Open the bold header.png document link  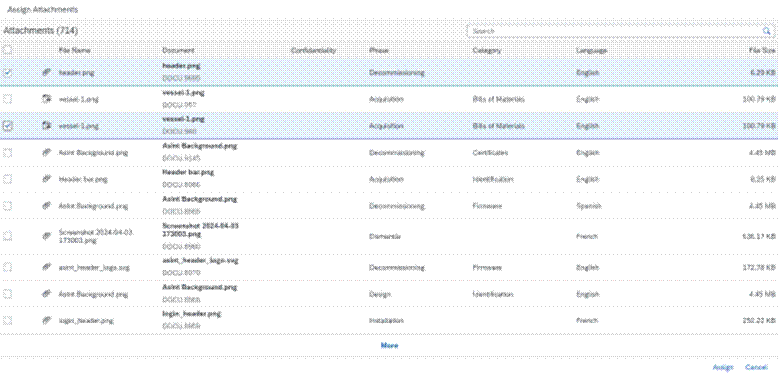click(181, 65)
